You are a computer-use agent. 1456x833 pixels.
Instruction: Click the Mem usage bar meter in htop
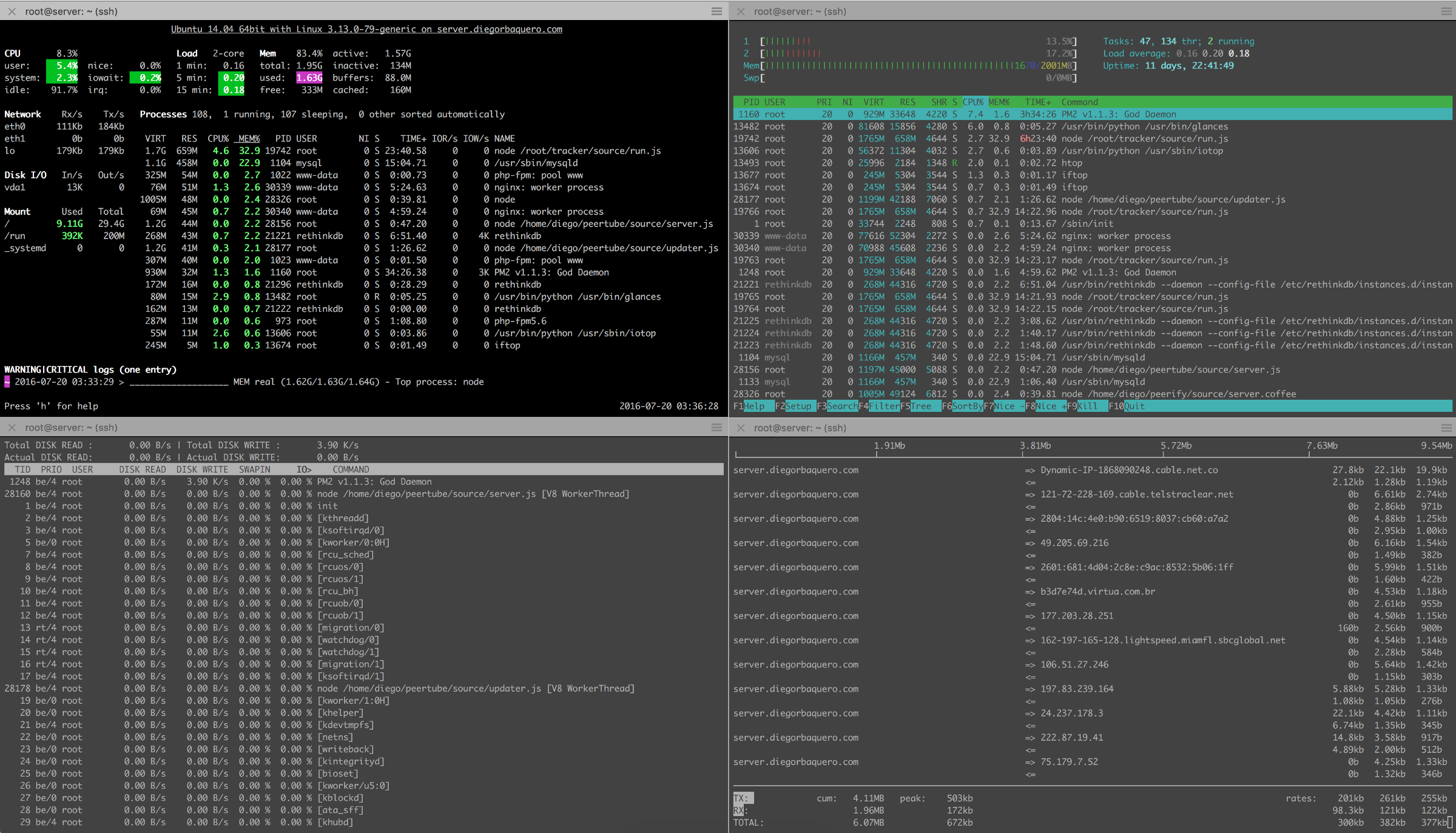point(910,66)
